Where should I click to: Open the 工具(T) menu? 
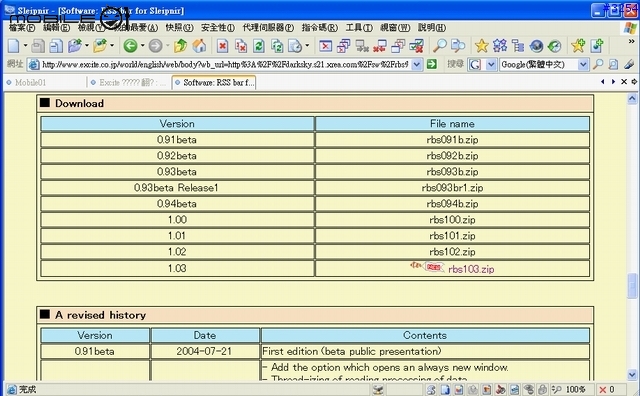tap(359, 28)
